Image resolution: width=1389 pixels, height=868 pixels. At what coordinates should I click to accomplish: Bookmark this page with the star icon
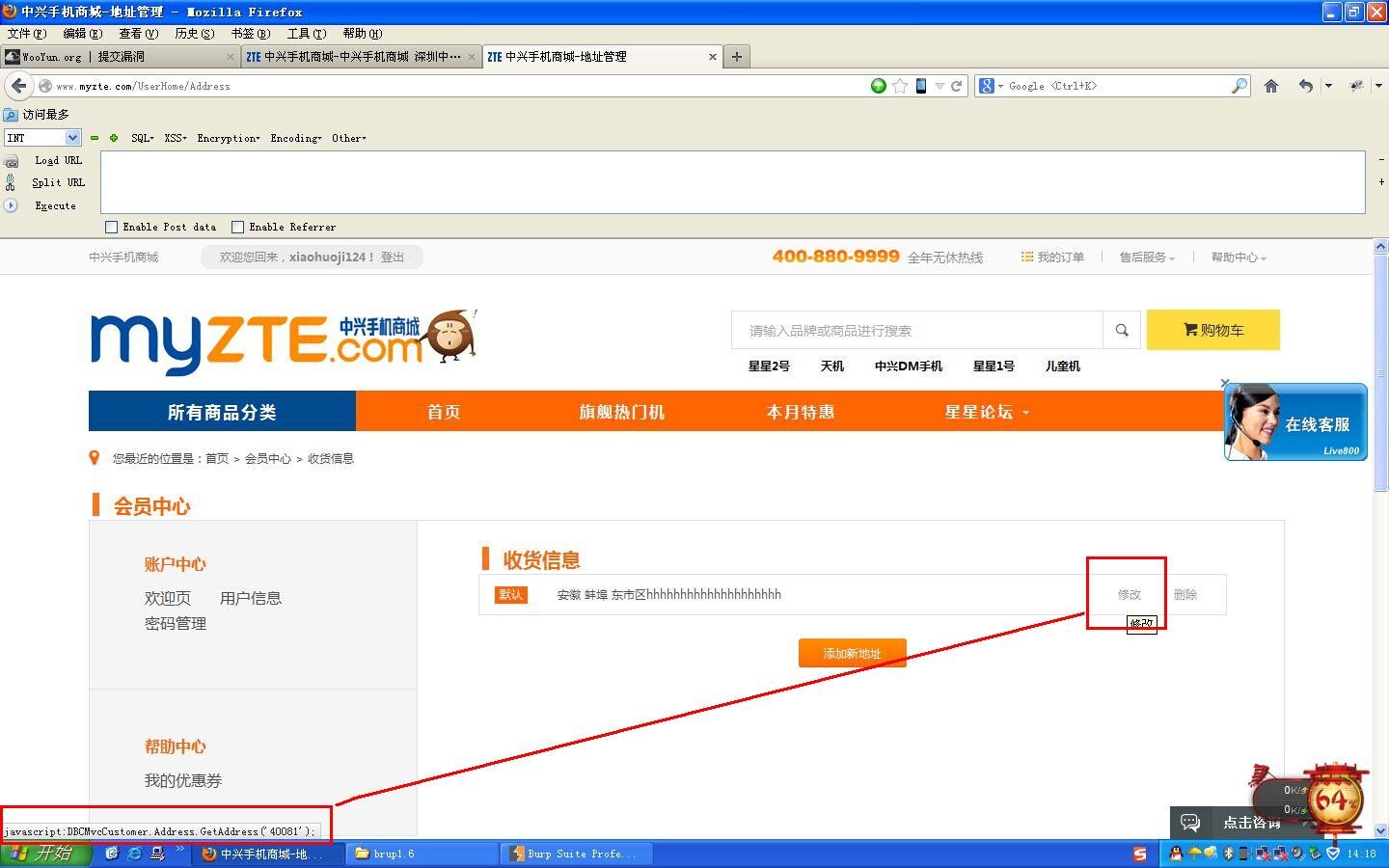pos(900,86)
